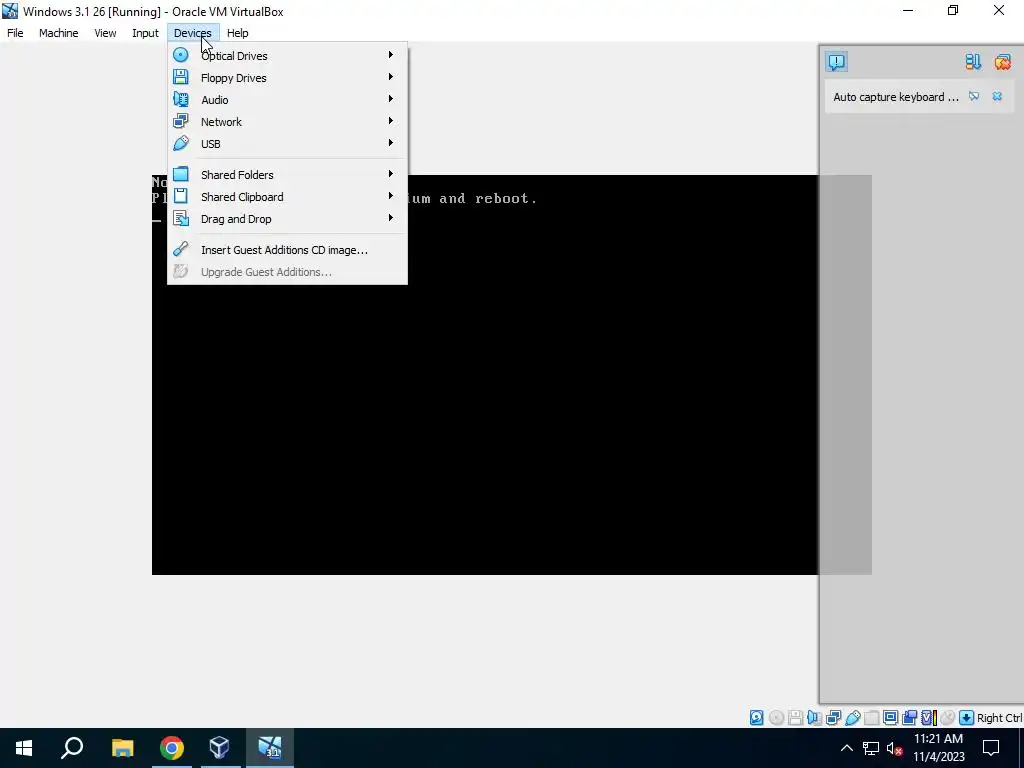Screen dimensions: 1024x768
Task: Dismiss the Auto capture keyboard notification
Action: tap(997, 97)
